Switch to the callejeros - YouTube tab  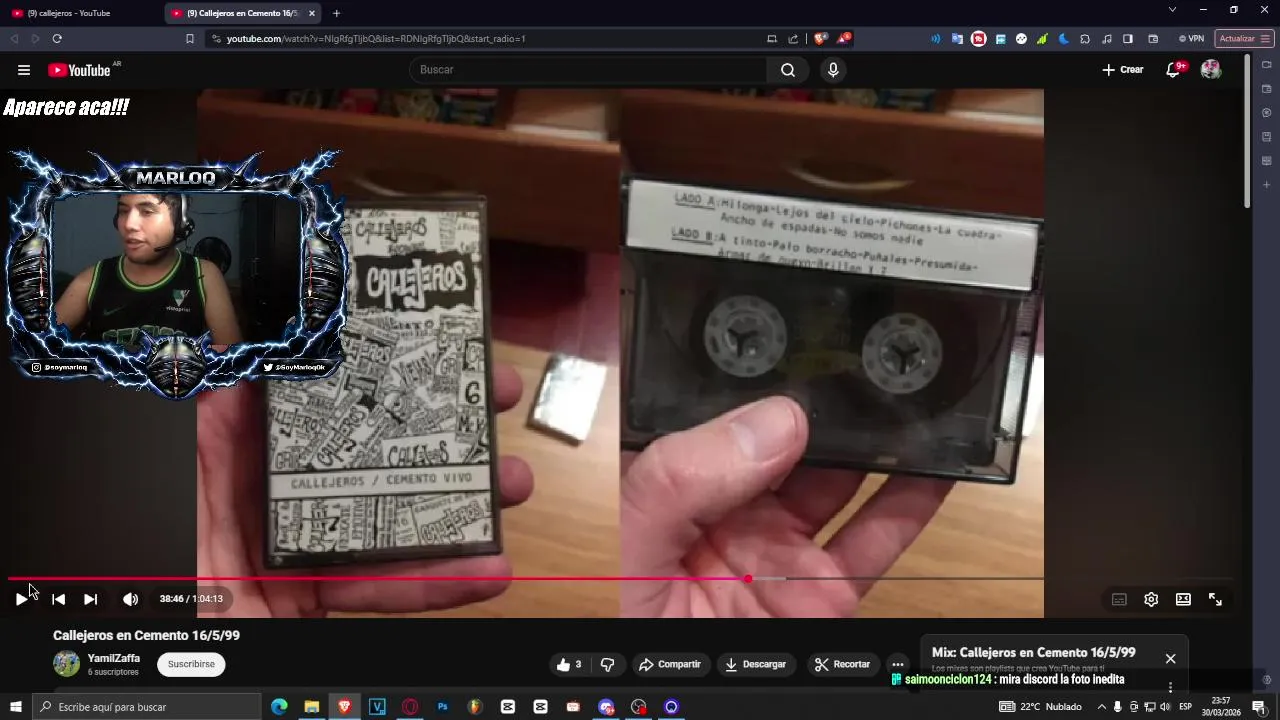click(x=82, y=13)
